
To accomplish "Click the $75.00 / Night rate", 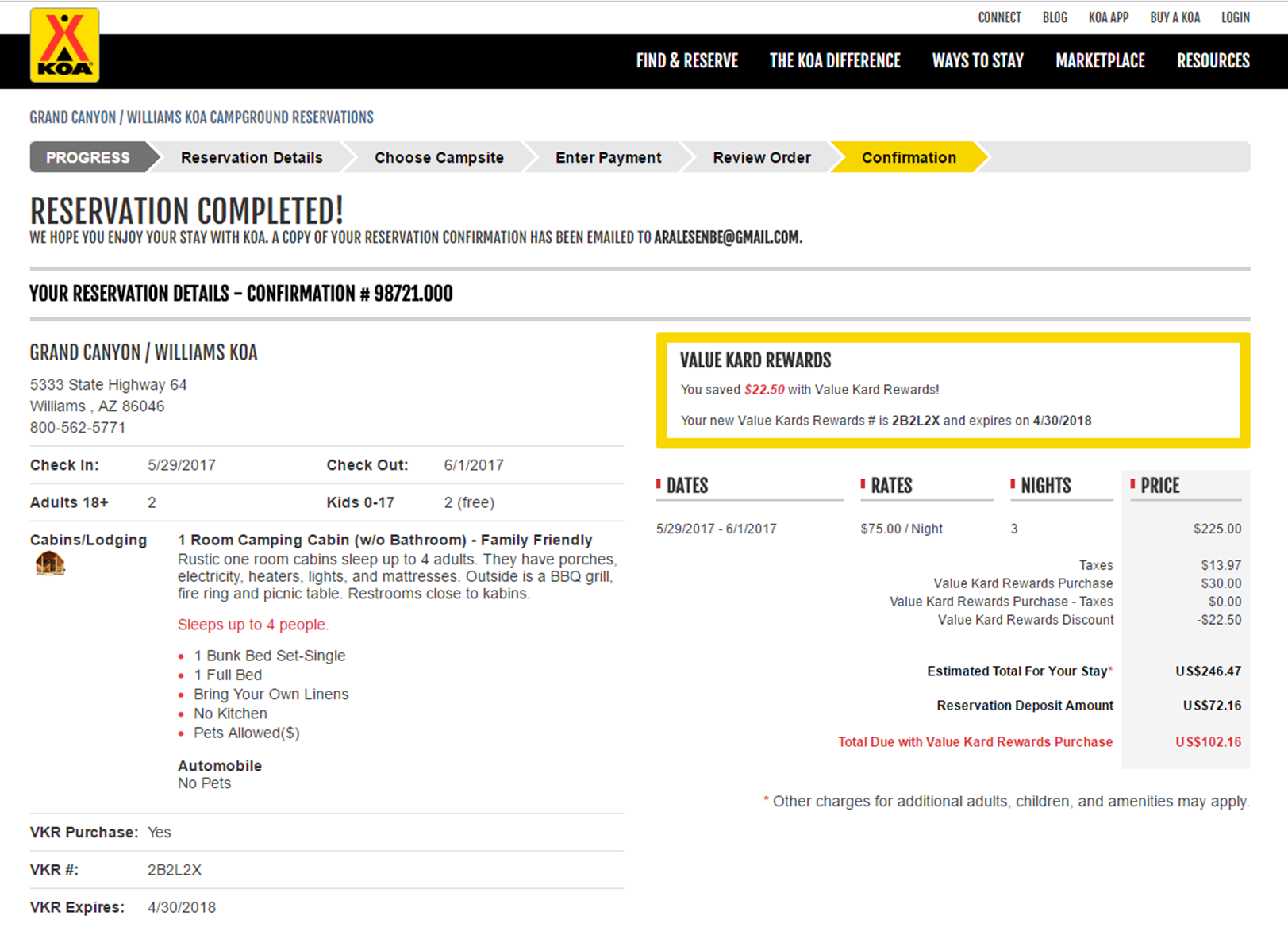I will pyautogui.click(x=902, y=529).
